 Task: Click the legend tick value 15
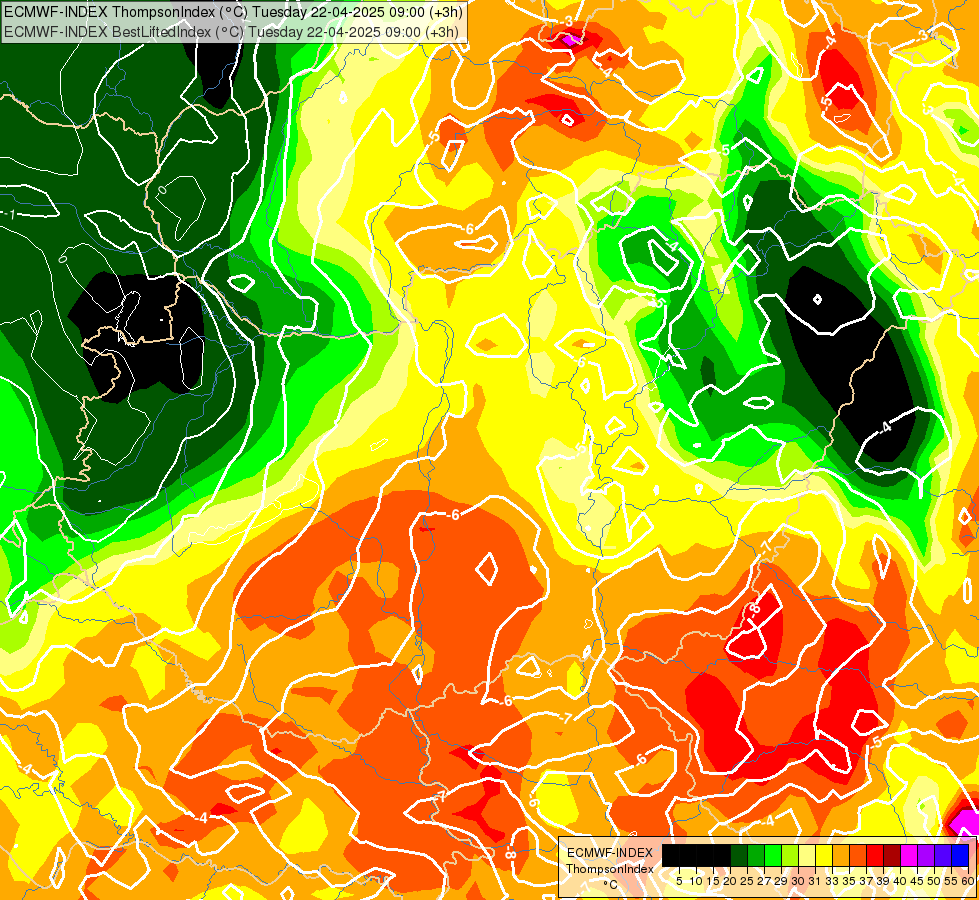[713, 881]
